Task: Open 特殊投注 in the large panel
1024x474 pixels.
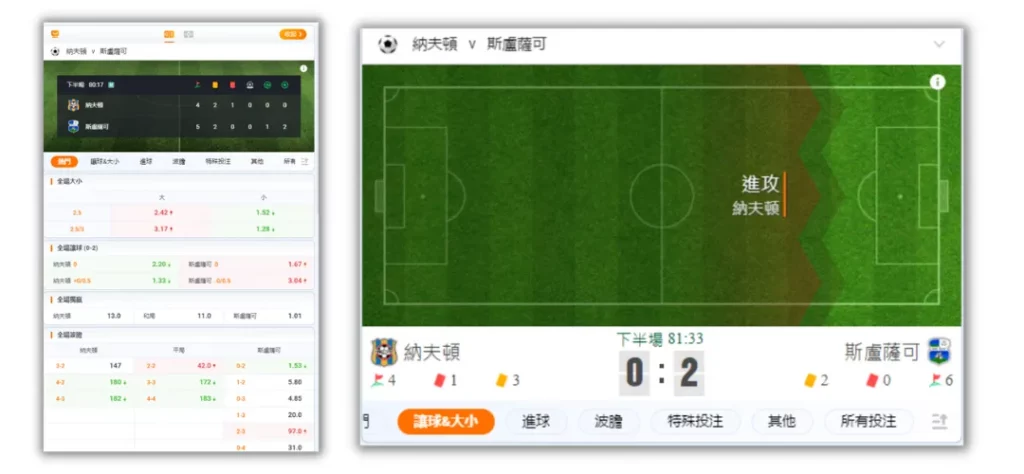Action: [x=695, y=422]
